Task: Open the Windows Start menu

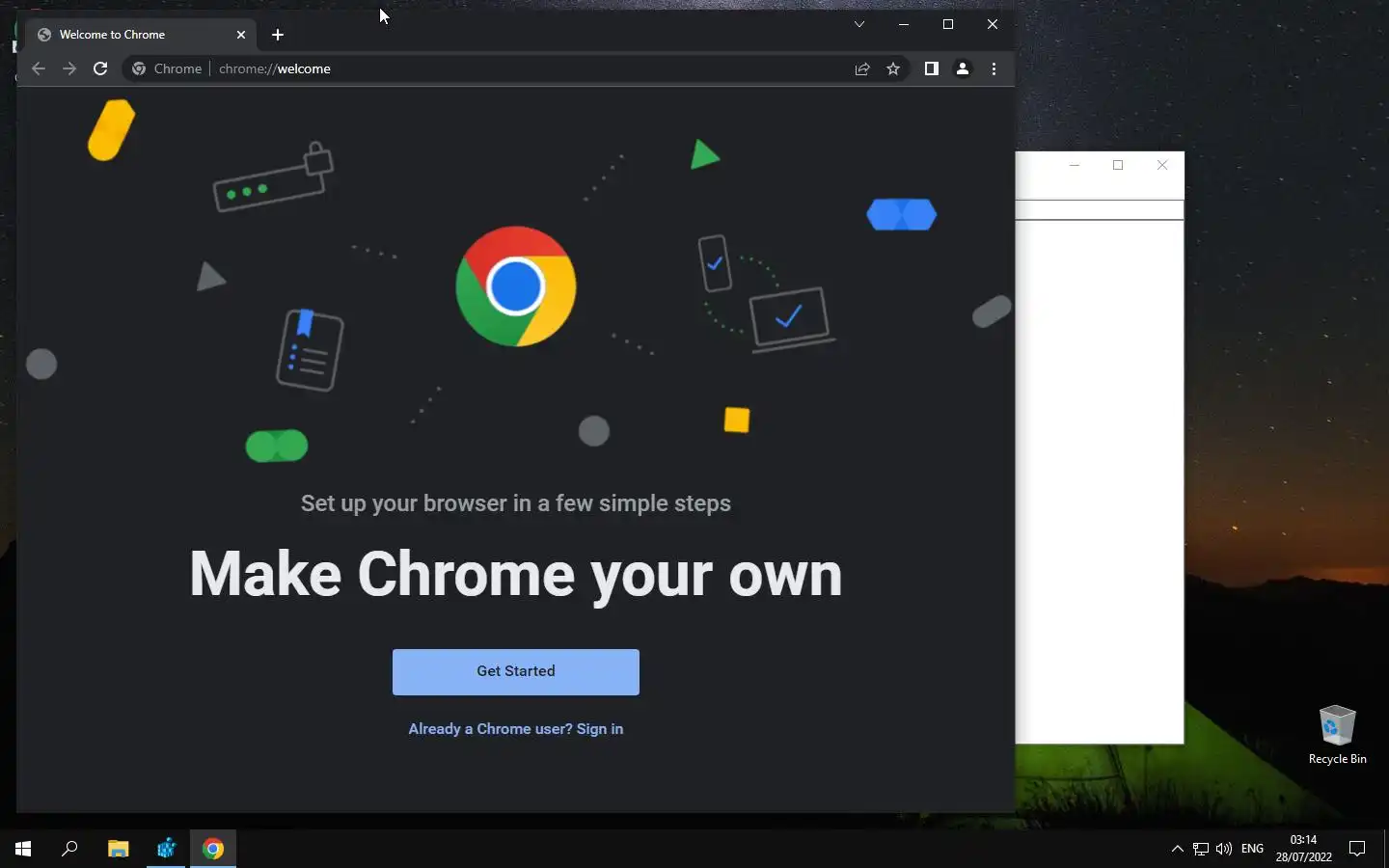Action: coord(23,849)
